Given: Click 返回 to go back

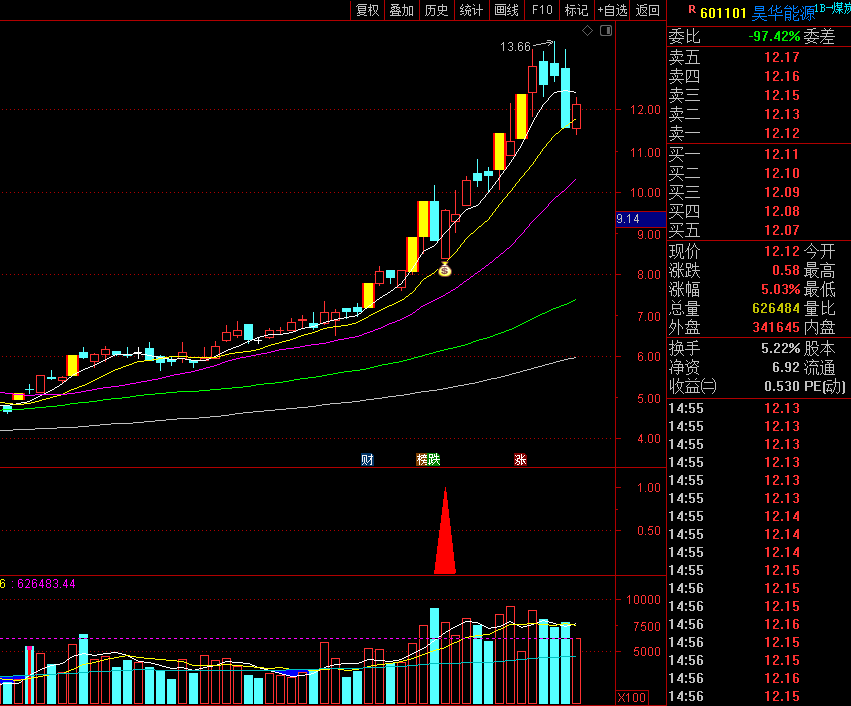Looking at the screenshot, I should pyautogui.click(x=647, y=10).
